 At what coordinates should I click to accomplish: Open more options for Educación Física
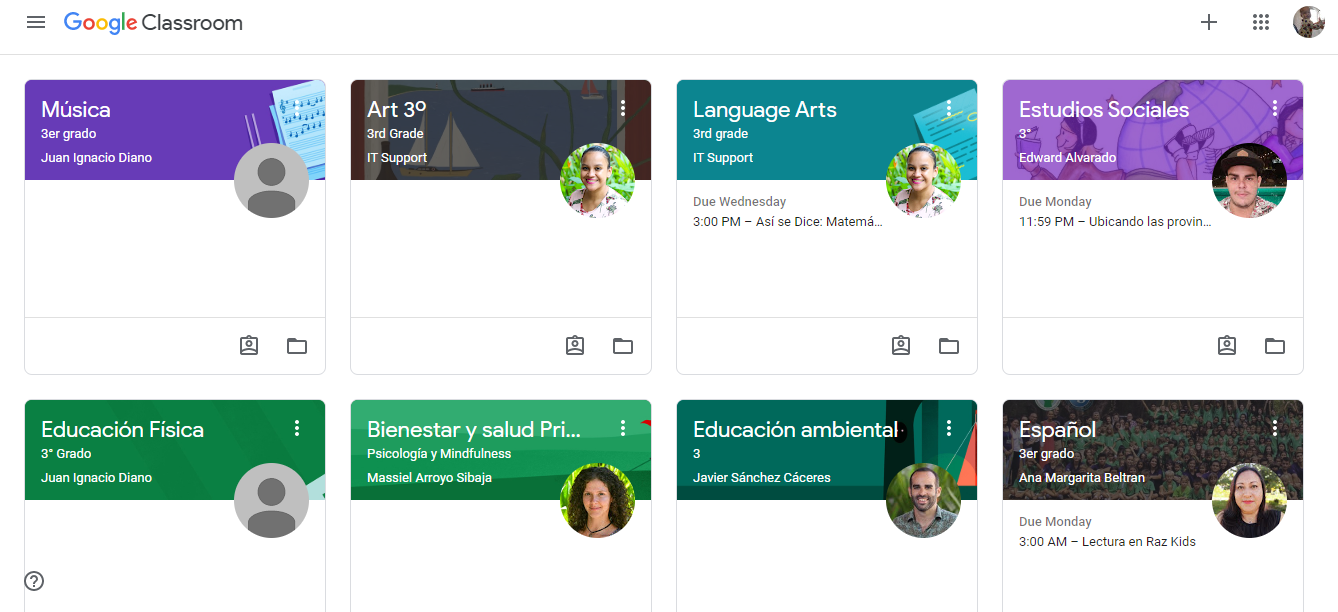click(x=297, y=428)
